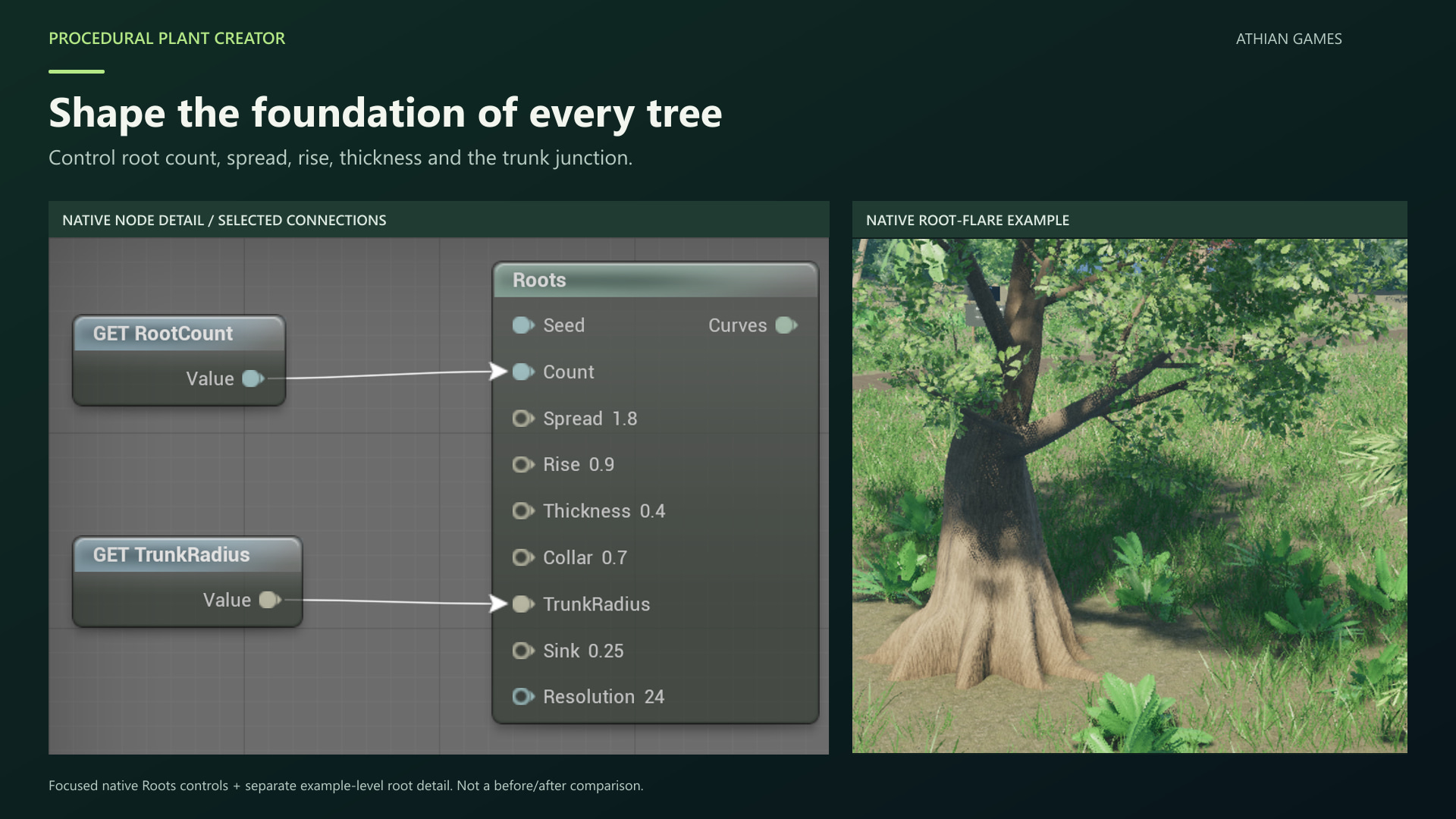1456x819 pixels.
Task: Click the subtitle about root count and spread
Action: 340,158
